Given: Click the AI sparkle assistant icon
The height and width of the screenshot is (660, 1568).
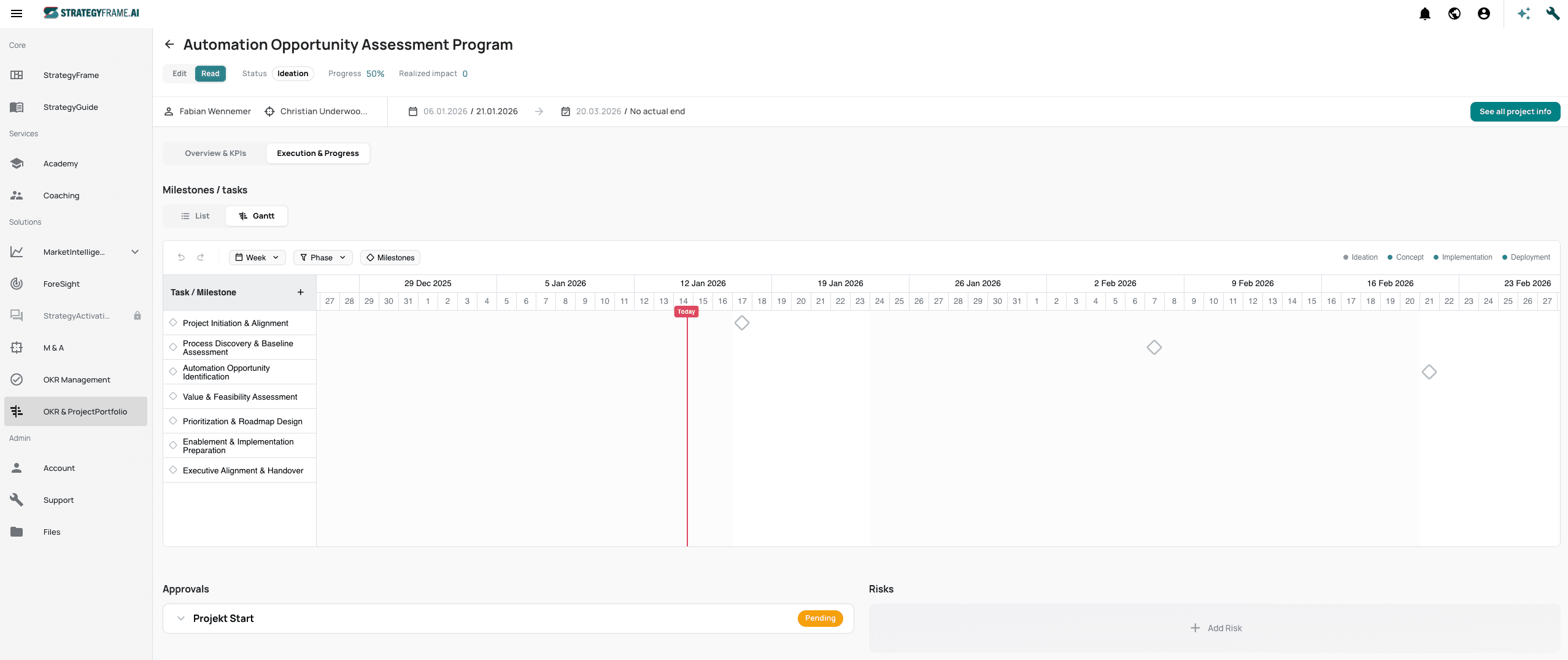Looking at the screenshot, I should point(1523,14).
